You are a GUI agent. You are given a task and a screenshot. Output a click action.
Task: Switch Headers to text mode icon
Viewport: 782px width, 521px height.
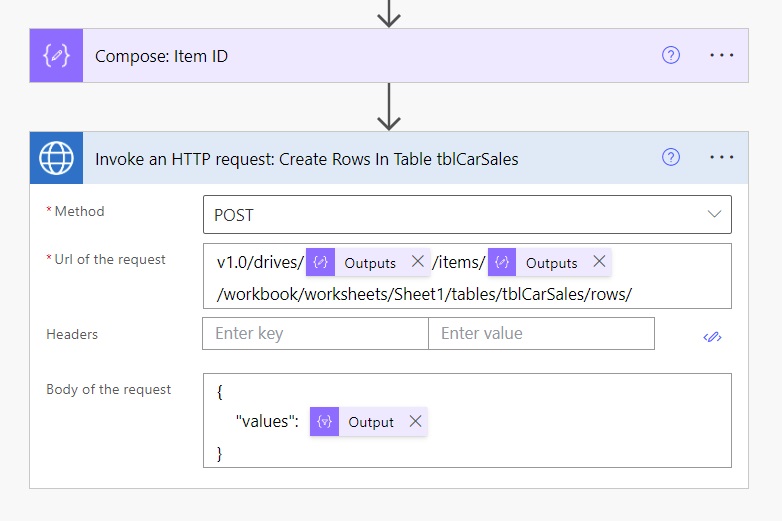tap(712, 337)
